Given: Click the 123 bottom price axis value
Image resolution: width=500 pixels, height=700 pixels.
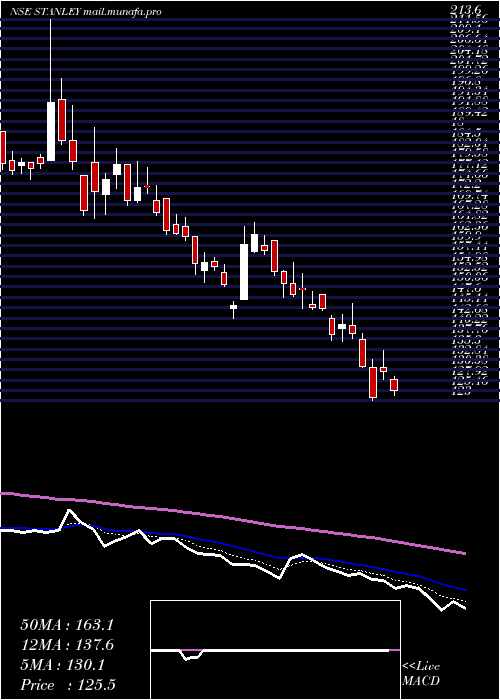Looking at the screenshot, I should (x=461, y=392).
